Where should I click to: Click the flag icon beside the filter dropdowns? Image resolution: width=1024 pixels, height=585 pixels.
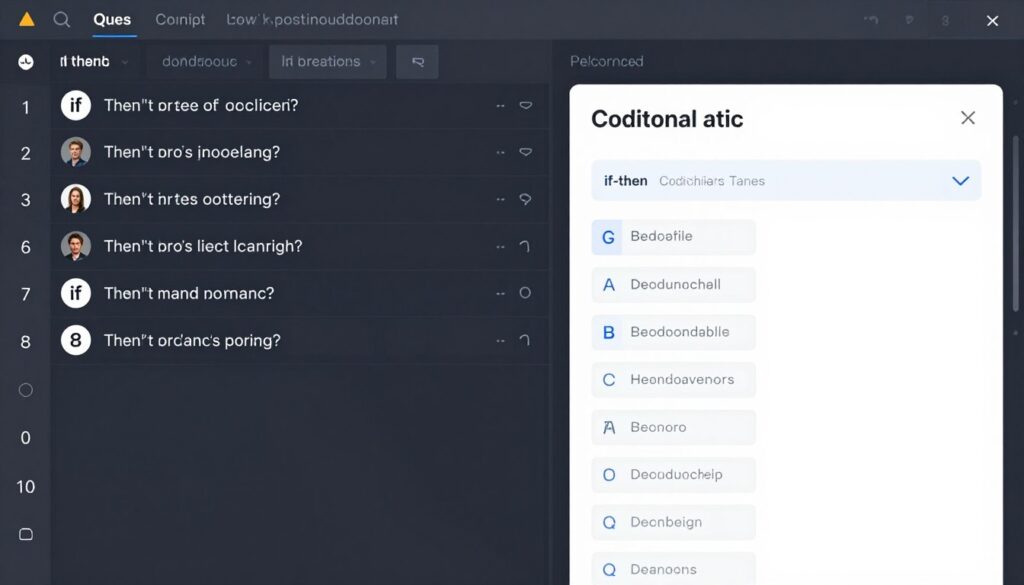click(x=417, y=61)
